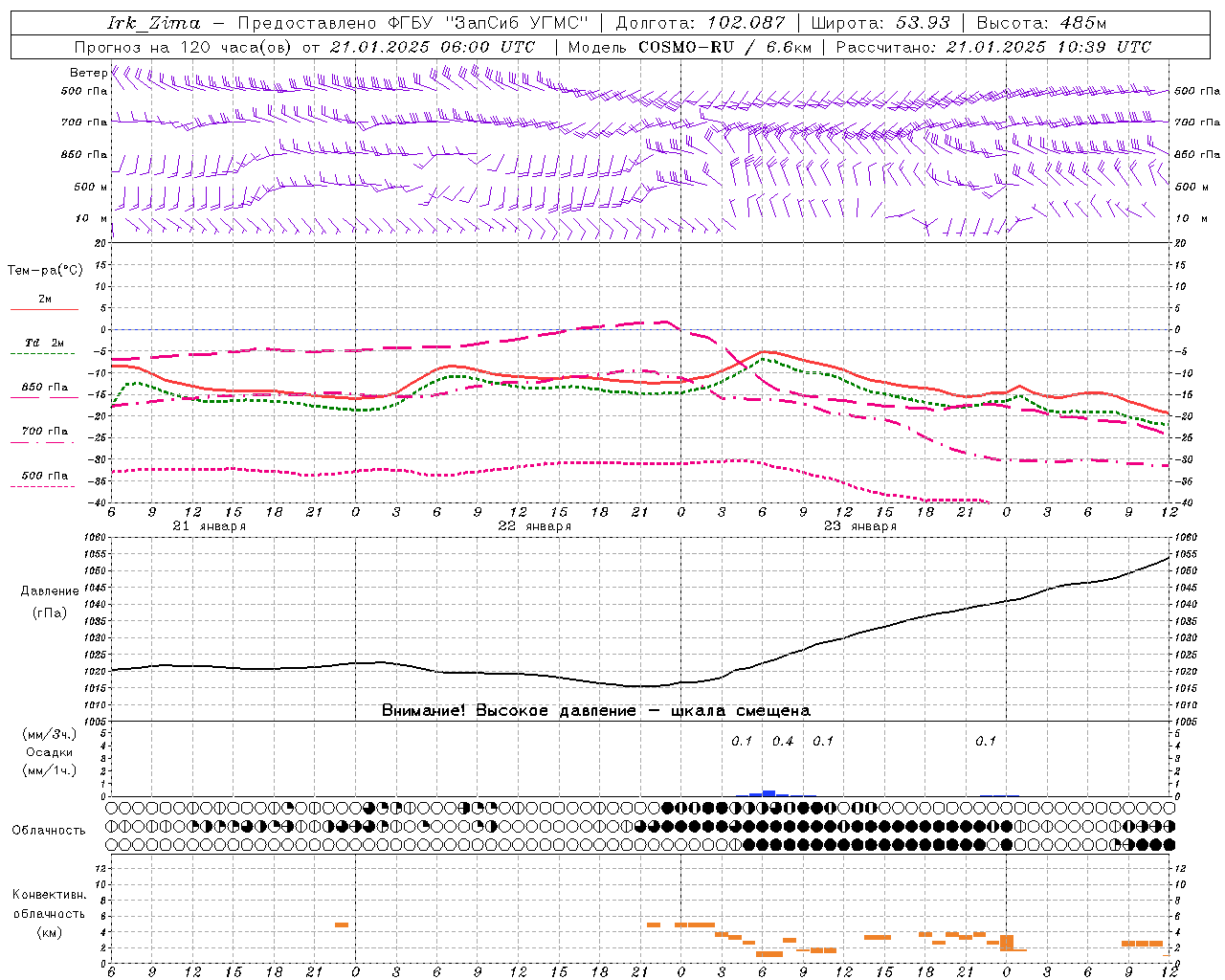The image size is (1225, 980).
Task: Click the Осадки label
Action: tap(50, 752)
